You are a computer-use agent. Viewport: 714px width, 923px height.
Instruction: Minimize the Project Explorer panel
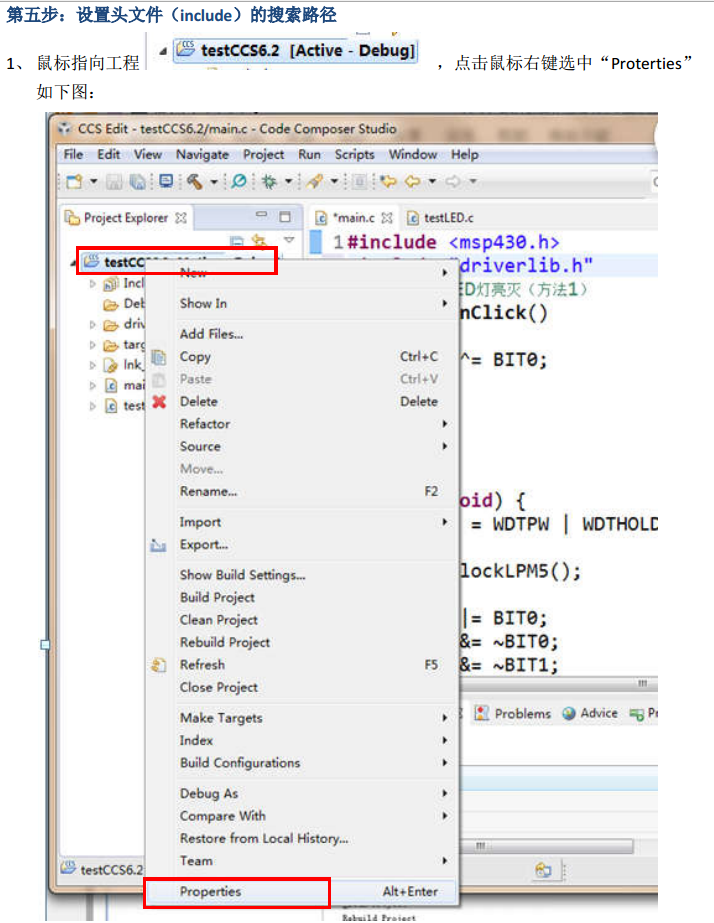[261, 214]
